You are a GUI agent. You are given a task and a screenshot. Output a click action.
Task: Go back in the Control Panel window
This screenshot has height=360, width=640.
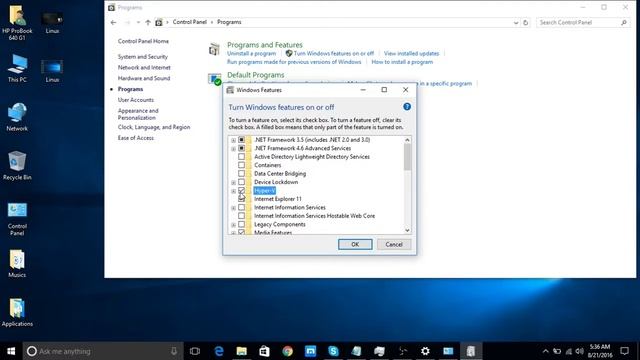(x=113, y=22)
